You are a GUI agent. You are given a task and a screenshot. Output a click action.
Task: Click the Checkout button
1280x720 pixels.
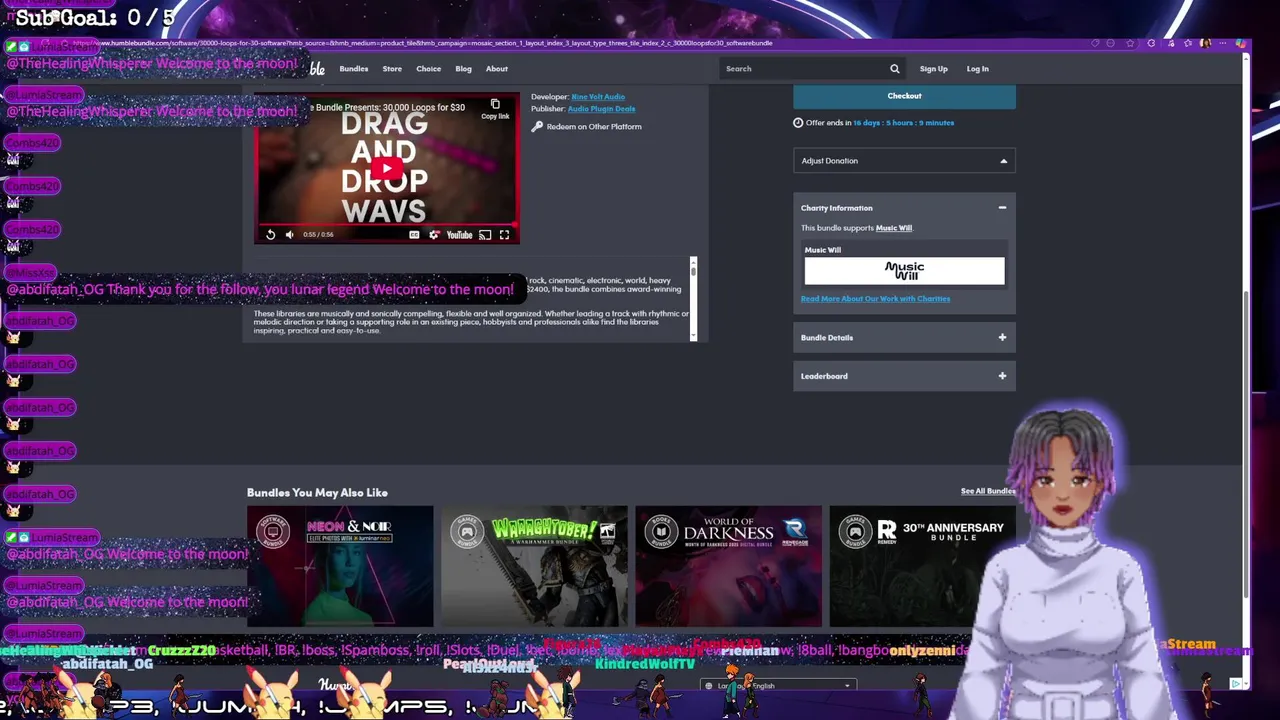[904, 96]
